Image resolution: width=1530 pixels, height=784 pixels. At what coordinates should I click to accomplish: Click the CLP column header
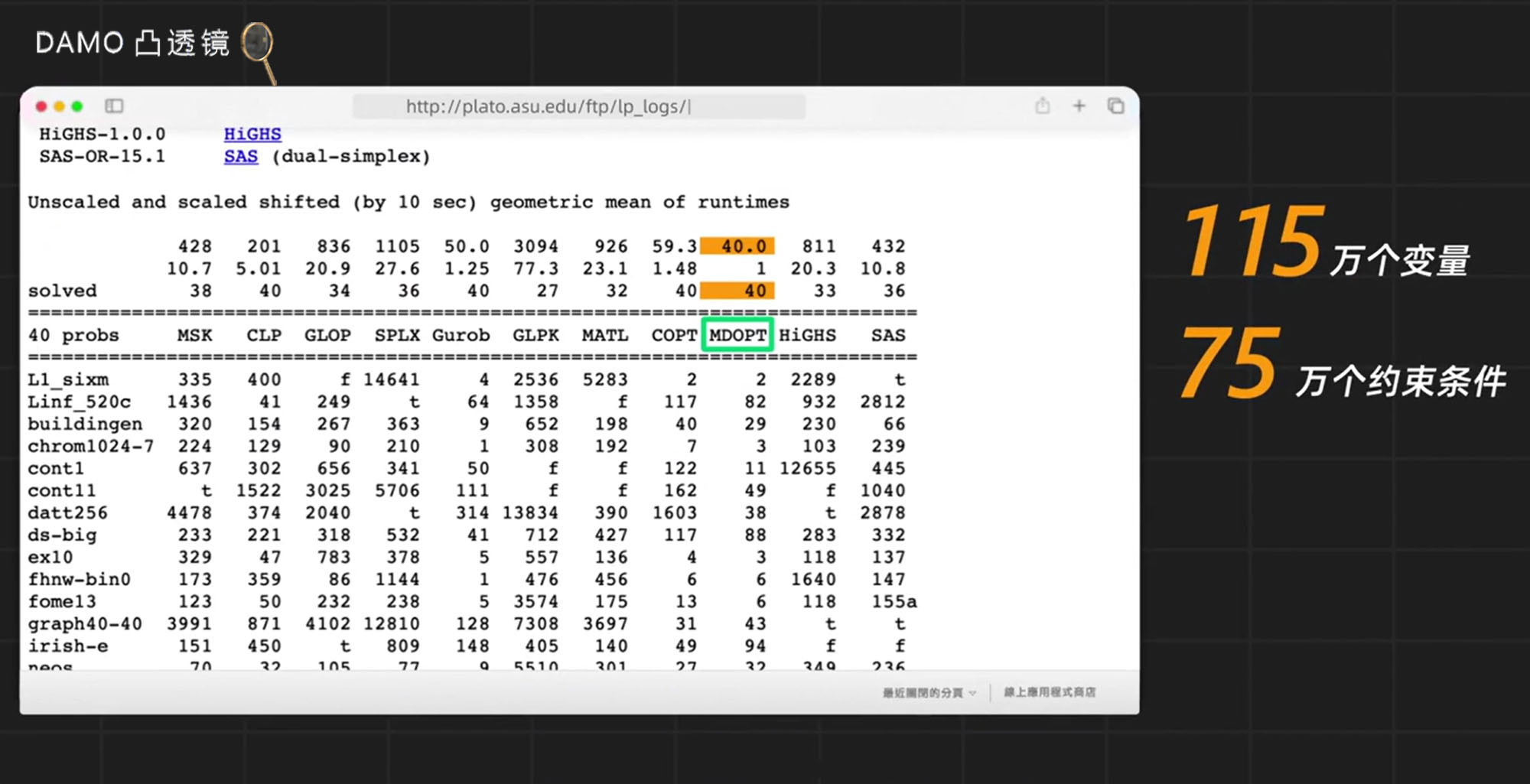[x=264, y=335]
